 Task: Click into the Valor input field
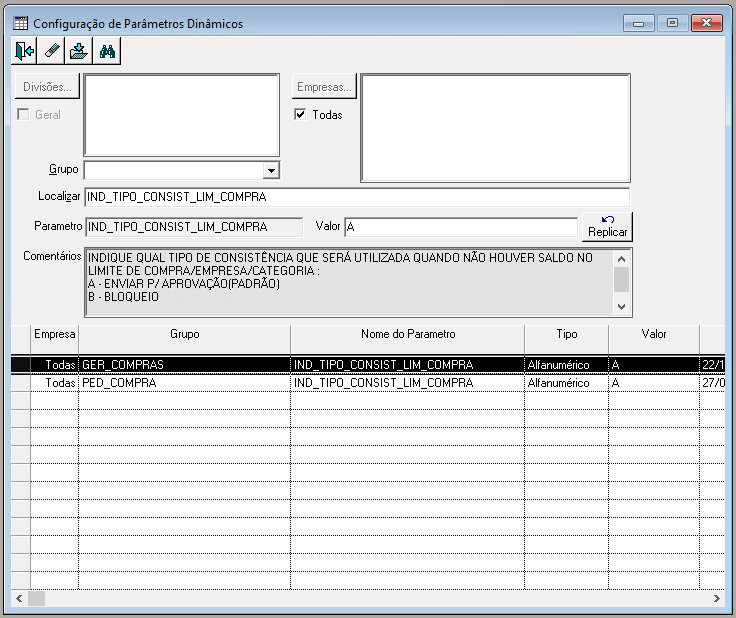tap(461, 227)
